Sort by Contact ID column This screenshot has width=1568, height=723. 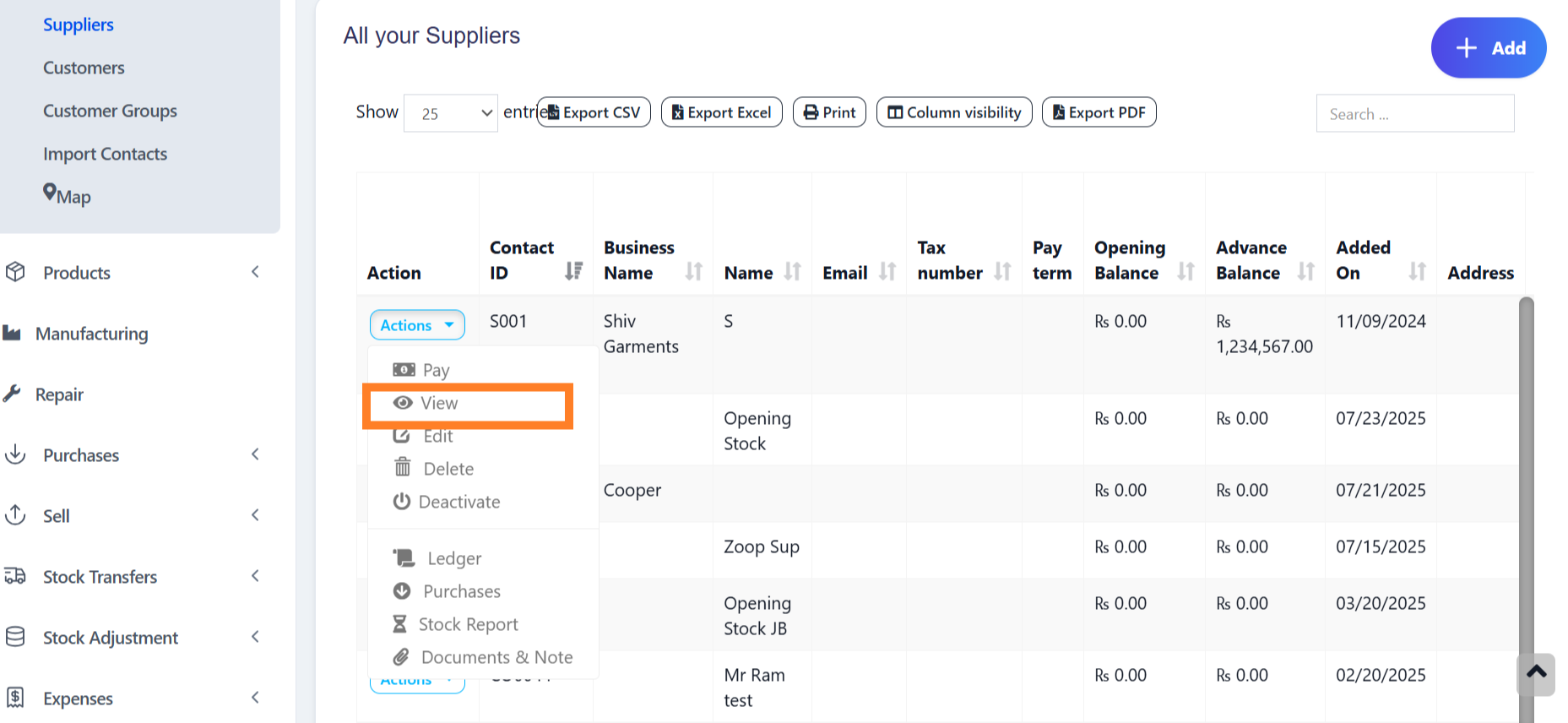pos(573,271)
